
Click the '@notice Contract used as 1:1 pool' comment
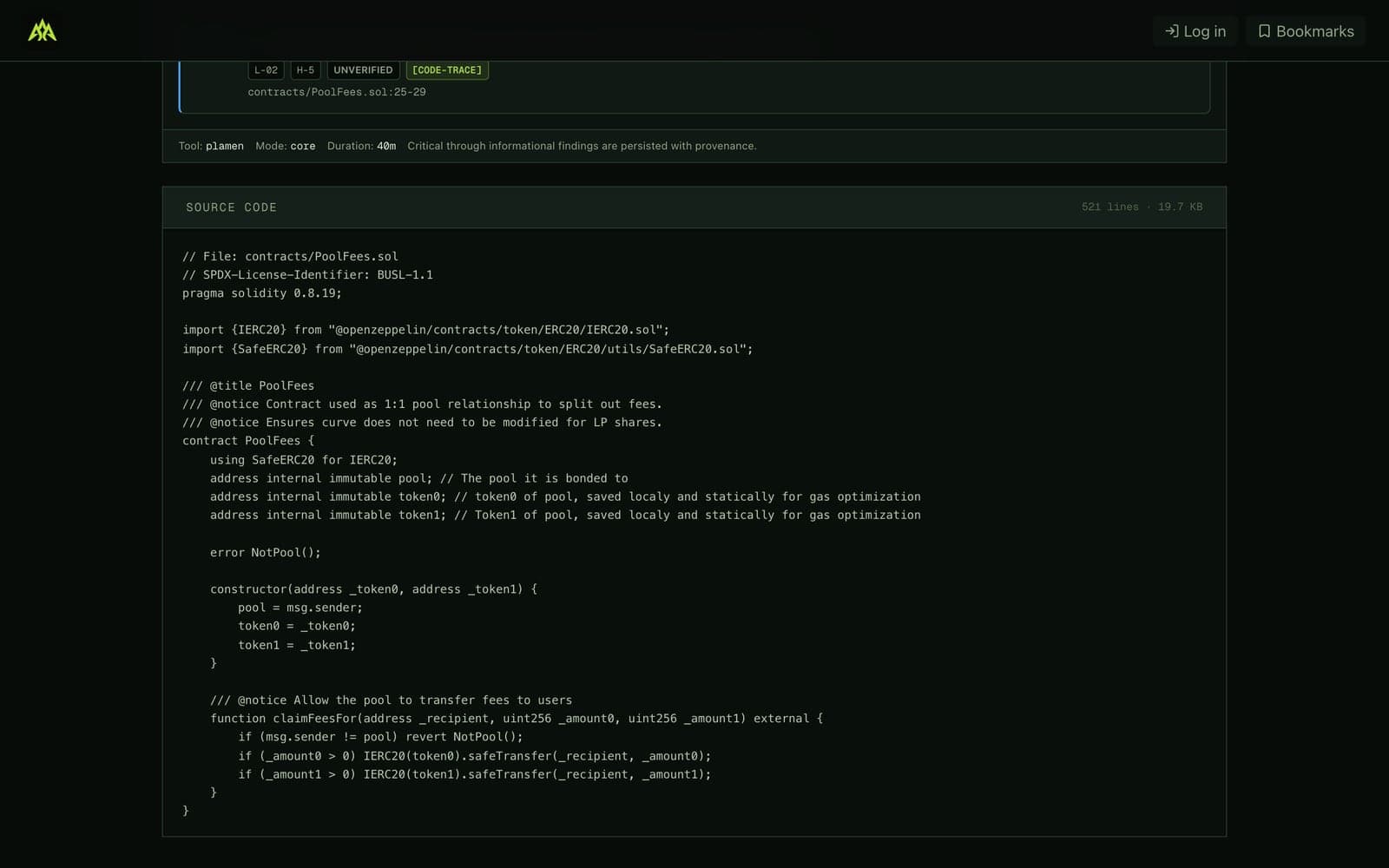422,404
